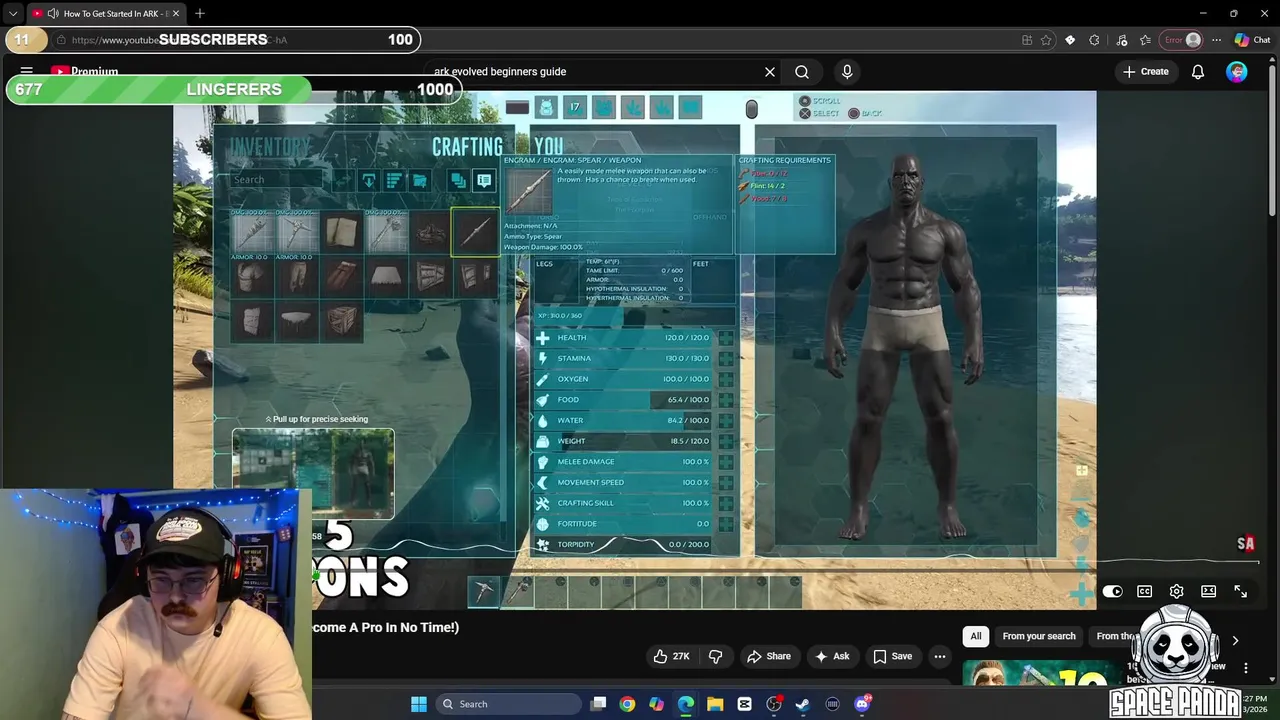1280x720 pixels.
Task: Click the Ask button under video
Action: coord(832,656)
